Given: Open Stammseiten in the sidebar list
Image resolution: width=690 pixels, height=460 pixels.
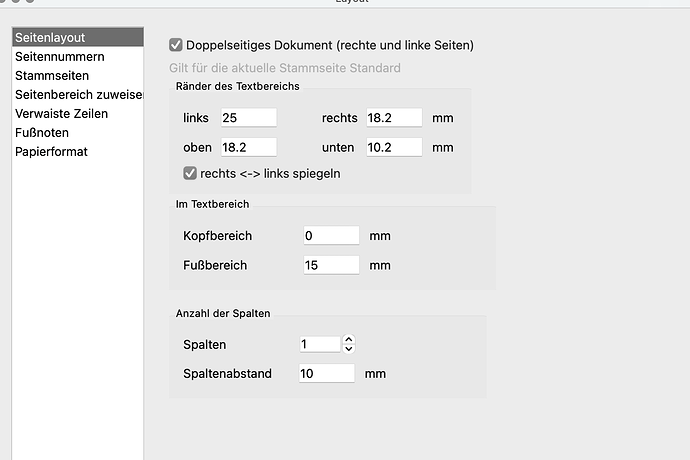Looking at the screenshot, I should point(52,75).
